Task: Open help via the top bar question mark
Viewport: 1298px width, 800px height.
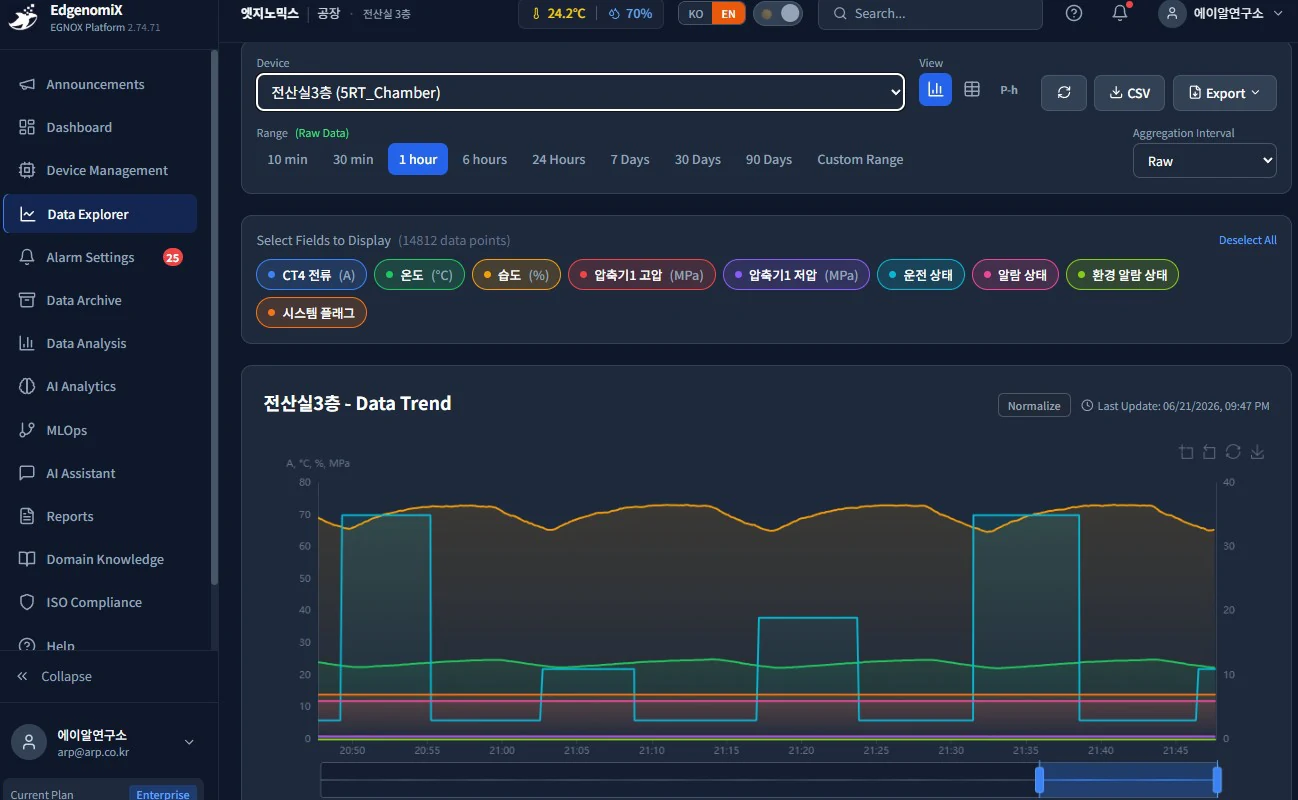Action: tap(1074, 13)
